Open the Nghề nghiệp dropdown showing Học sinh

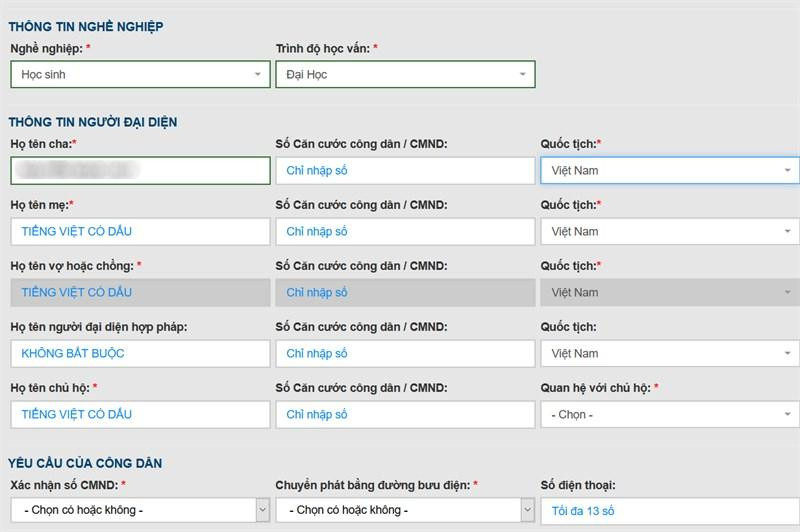click(x=140, y=74)
